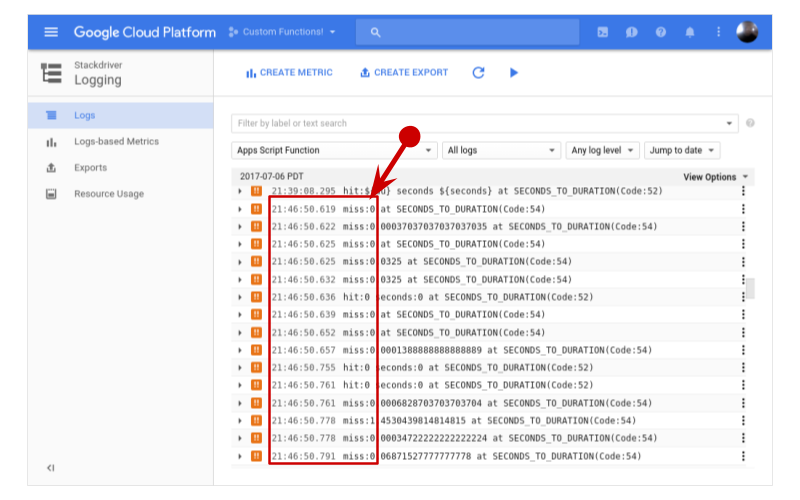This screenshot has height=500, width=800.
Task: Click the top search bar
Action: pyautogui.click(x=467, y=32)
